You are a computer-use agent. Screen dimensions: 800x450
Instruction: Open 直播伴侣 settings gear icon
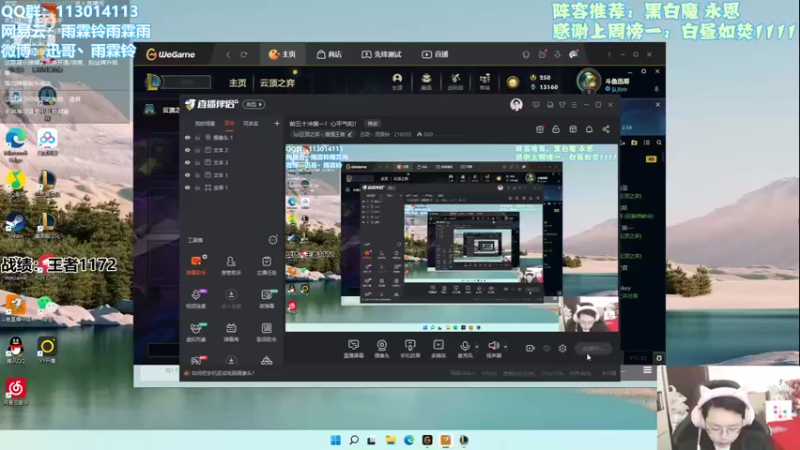pos(562,348)
